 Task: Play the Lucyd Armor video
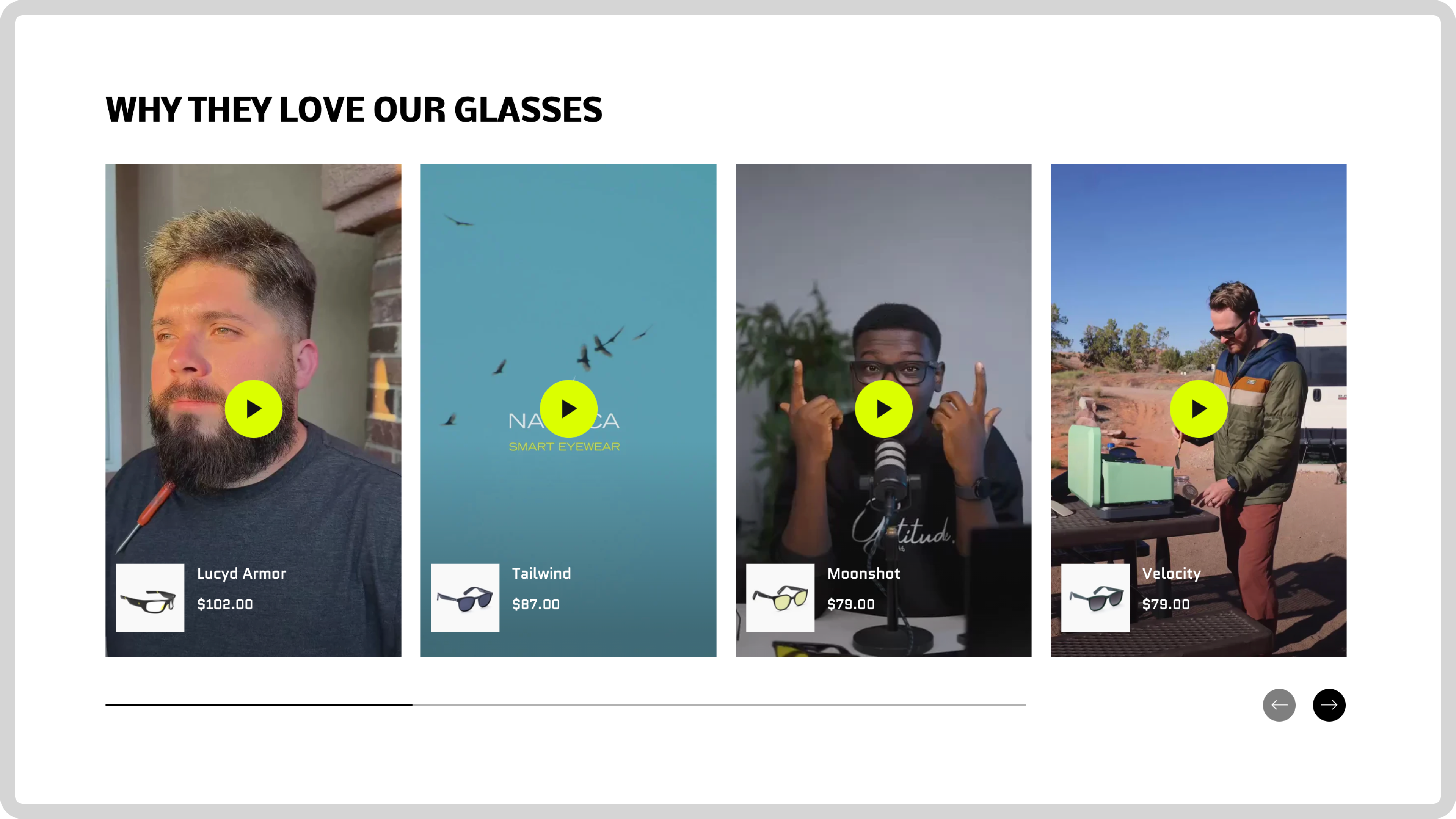(253, 409)
